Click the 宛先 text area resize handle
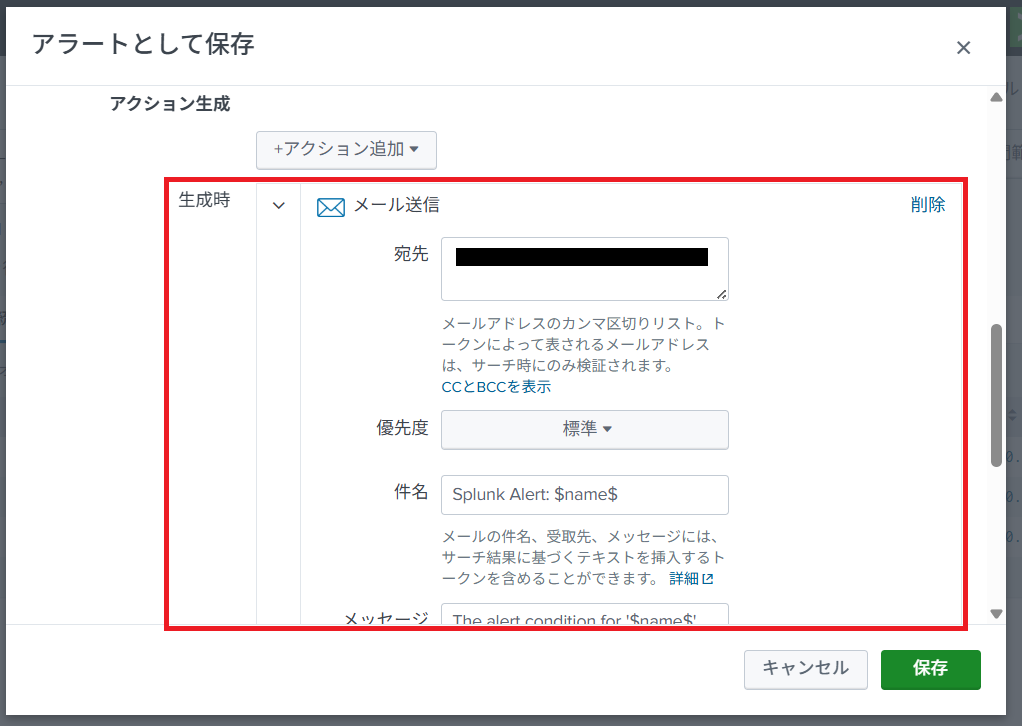This screenshot has width=1022, height=726. pyautogui.click(x=722, y=293)
